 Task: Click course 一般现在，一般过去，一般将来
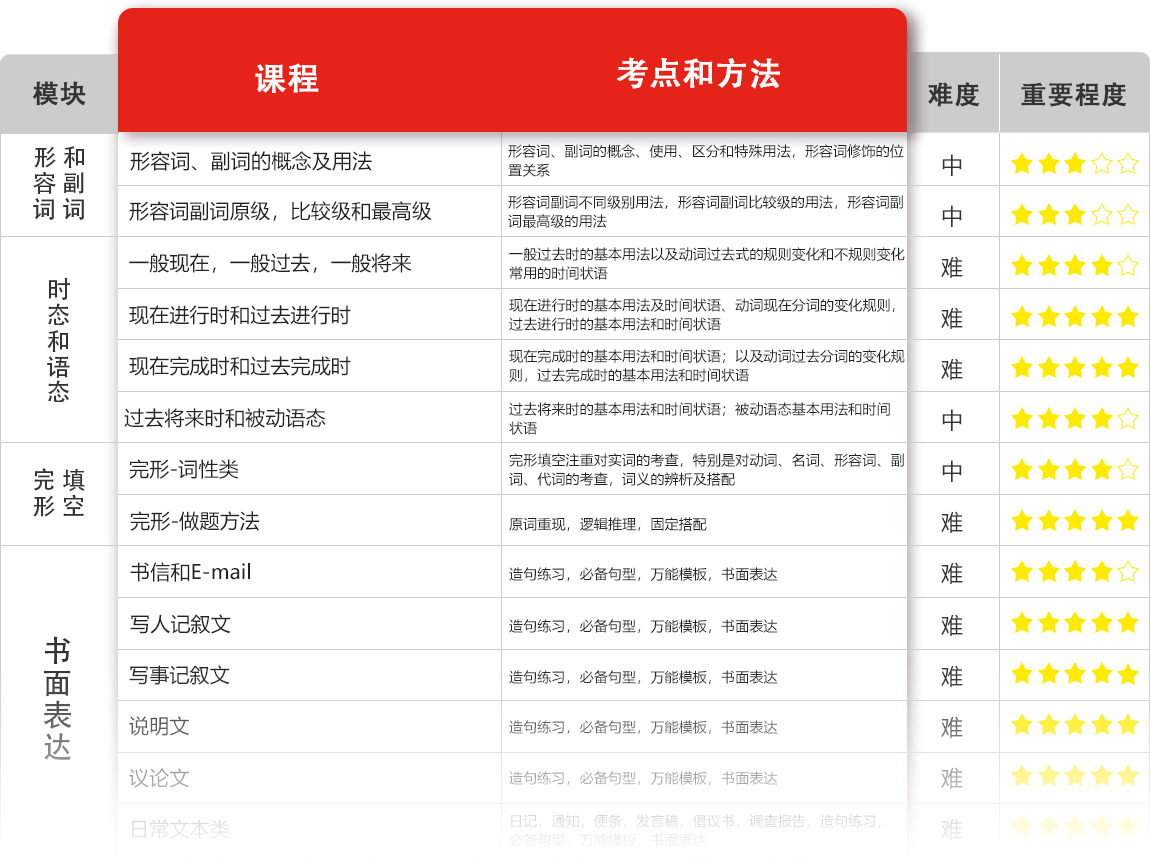[x=270, y=263]
